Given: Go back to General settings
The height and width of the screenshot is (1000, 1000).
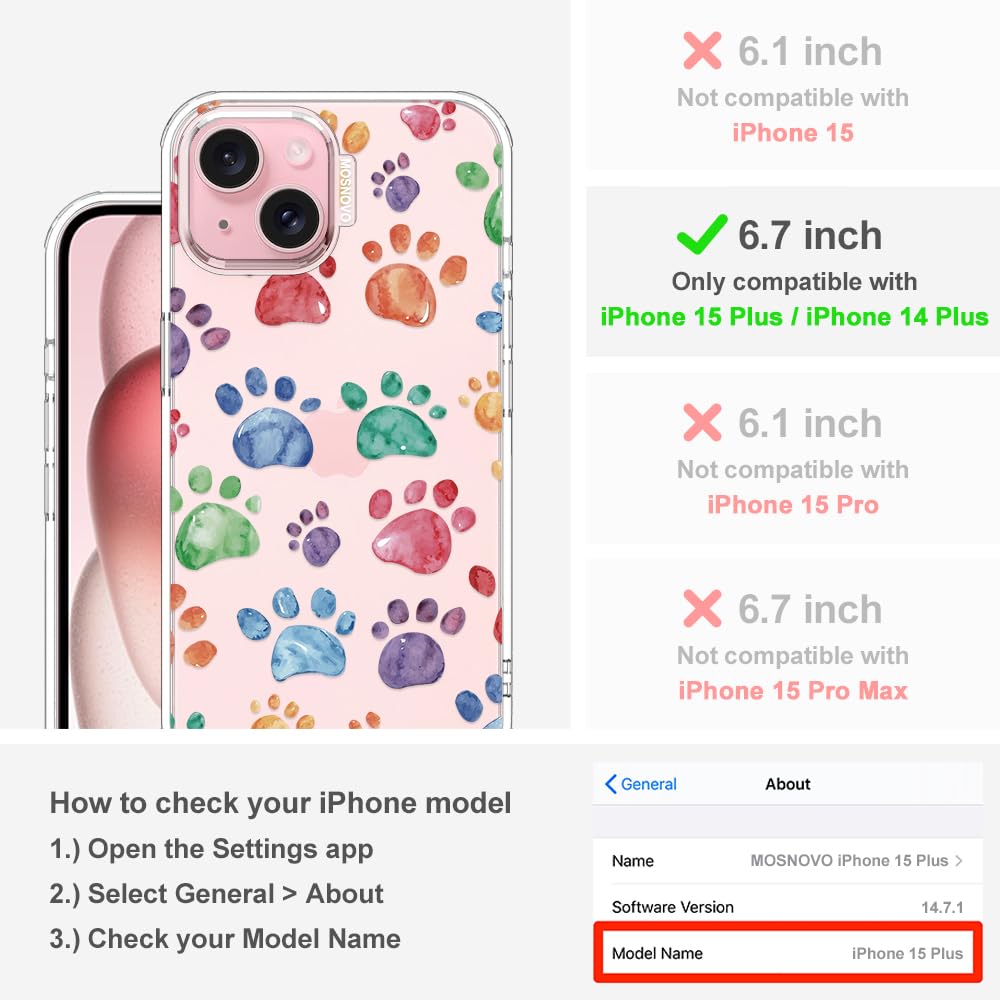Looking at the screenshot, I should pyautogui.click(x=641, y=784).
